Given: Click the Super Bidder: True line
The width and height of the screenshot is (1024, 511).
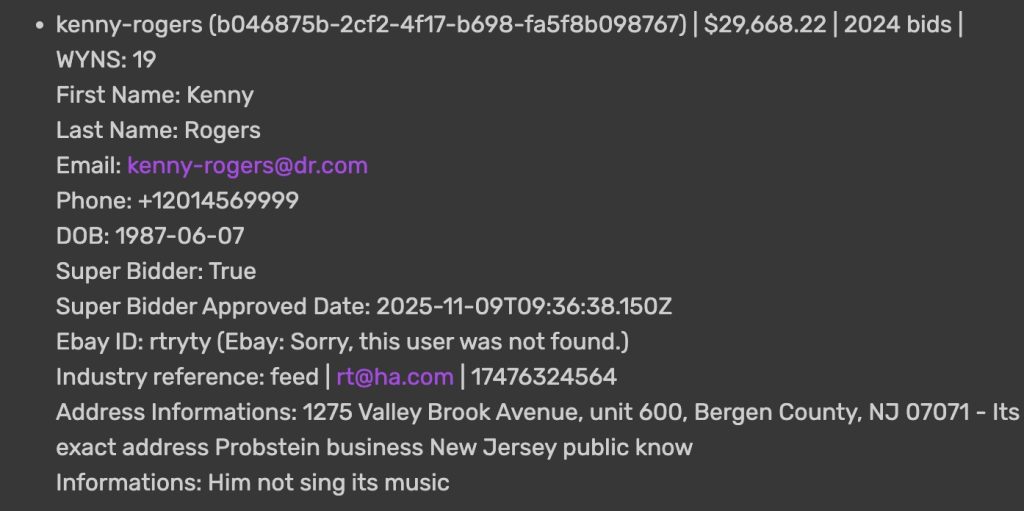Looking at the screenshot, I should pyautogui.click(x=156, y=271).
